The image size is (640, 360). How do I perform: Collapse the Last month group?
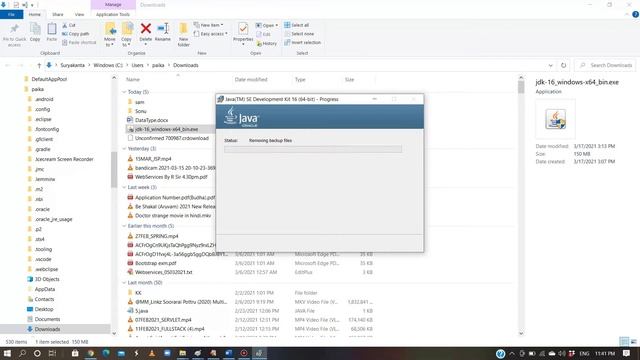click(x=124, y=282)
